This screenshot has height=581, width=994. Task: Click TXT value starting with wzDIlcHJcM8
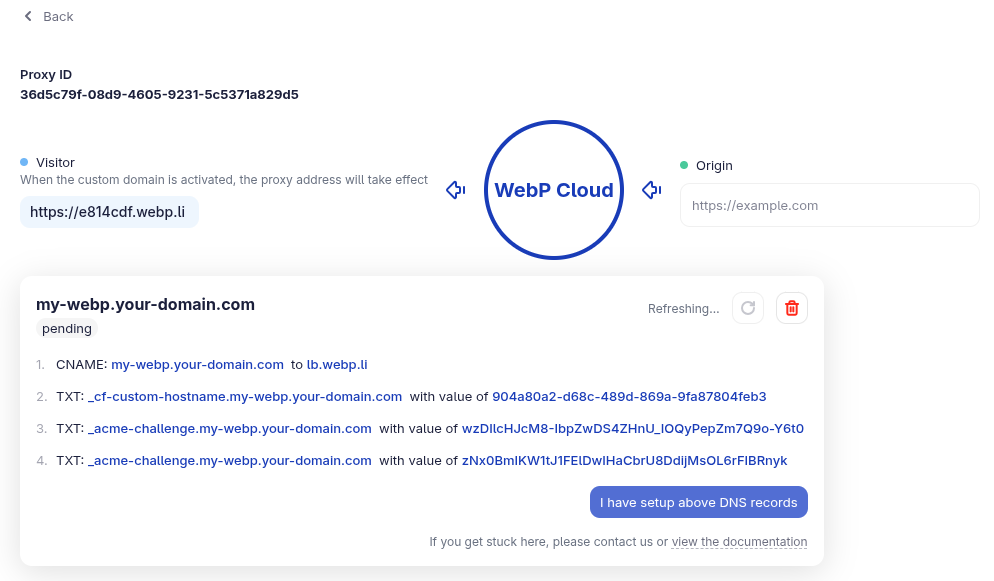(633, 429)
